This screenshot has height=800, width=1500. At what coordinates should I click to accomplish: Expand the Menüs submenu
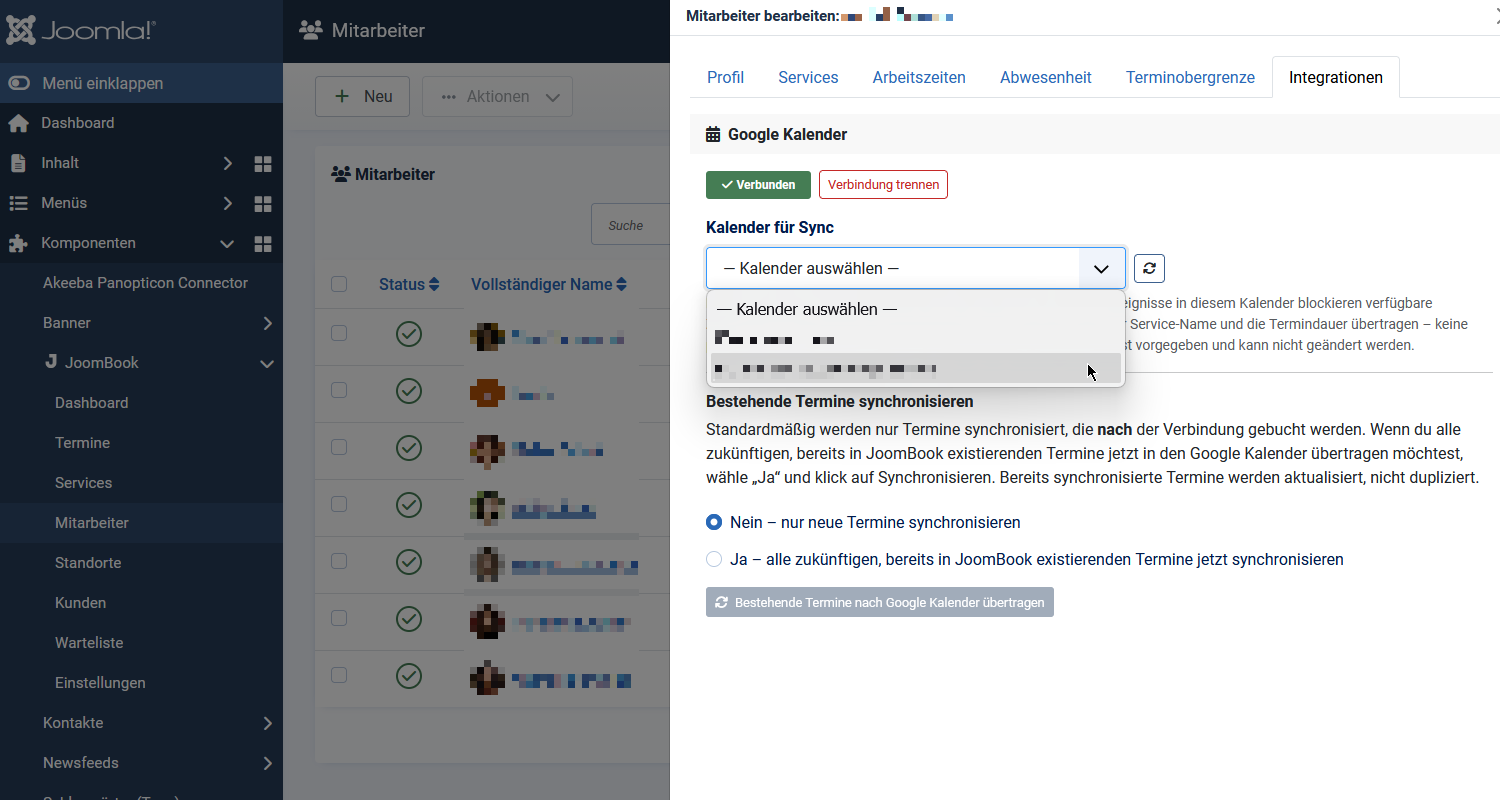coord(228,203)
